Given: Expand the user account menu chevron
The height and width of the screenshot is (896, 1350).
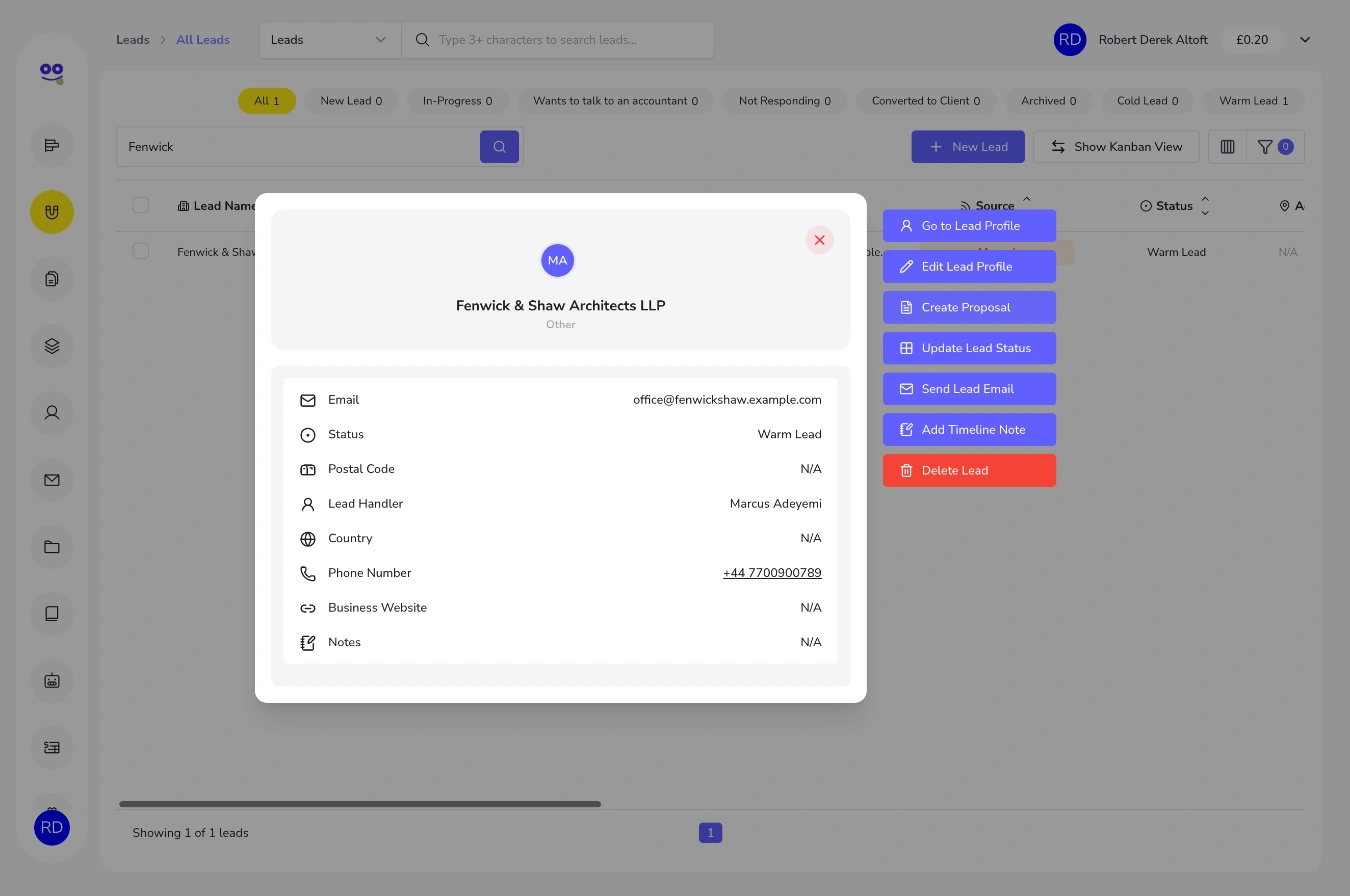Looking at the screenshot, I should click(x=1305, y=40).
